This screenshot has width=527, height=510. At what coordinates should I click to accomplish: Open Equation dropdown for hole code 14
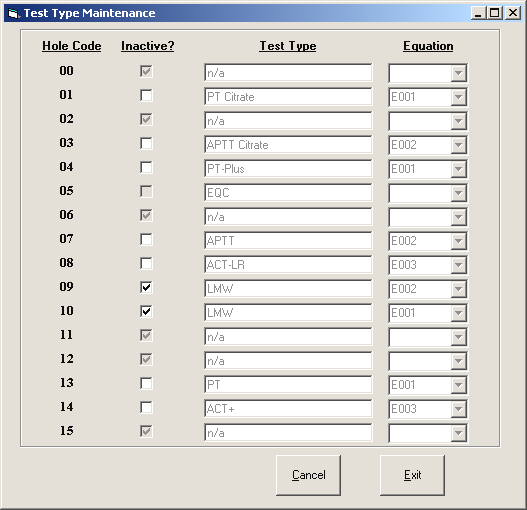(x=458, y=409)
